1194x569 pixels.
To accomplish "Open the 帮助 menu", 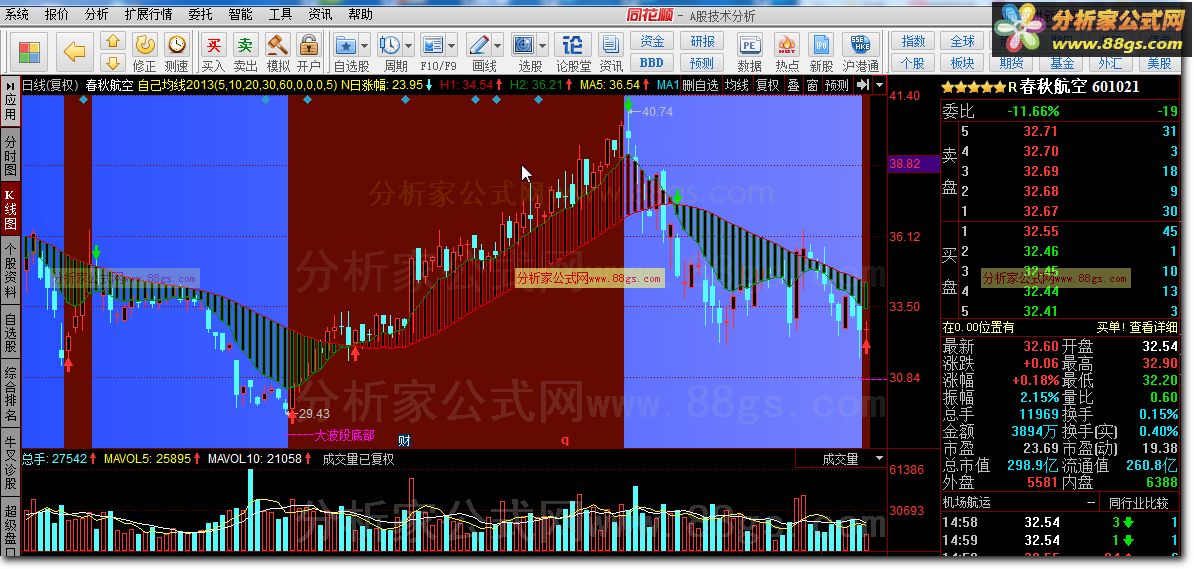I will [x=360, y=14].
